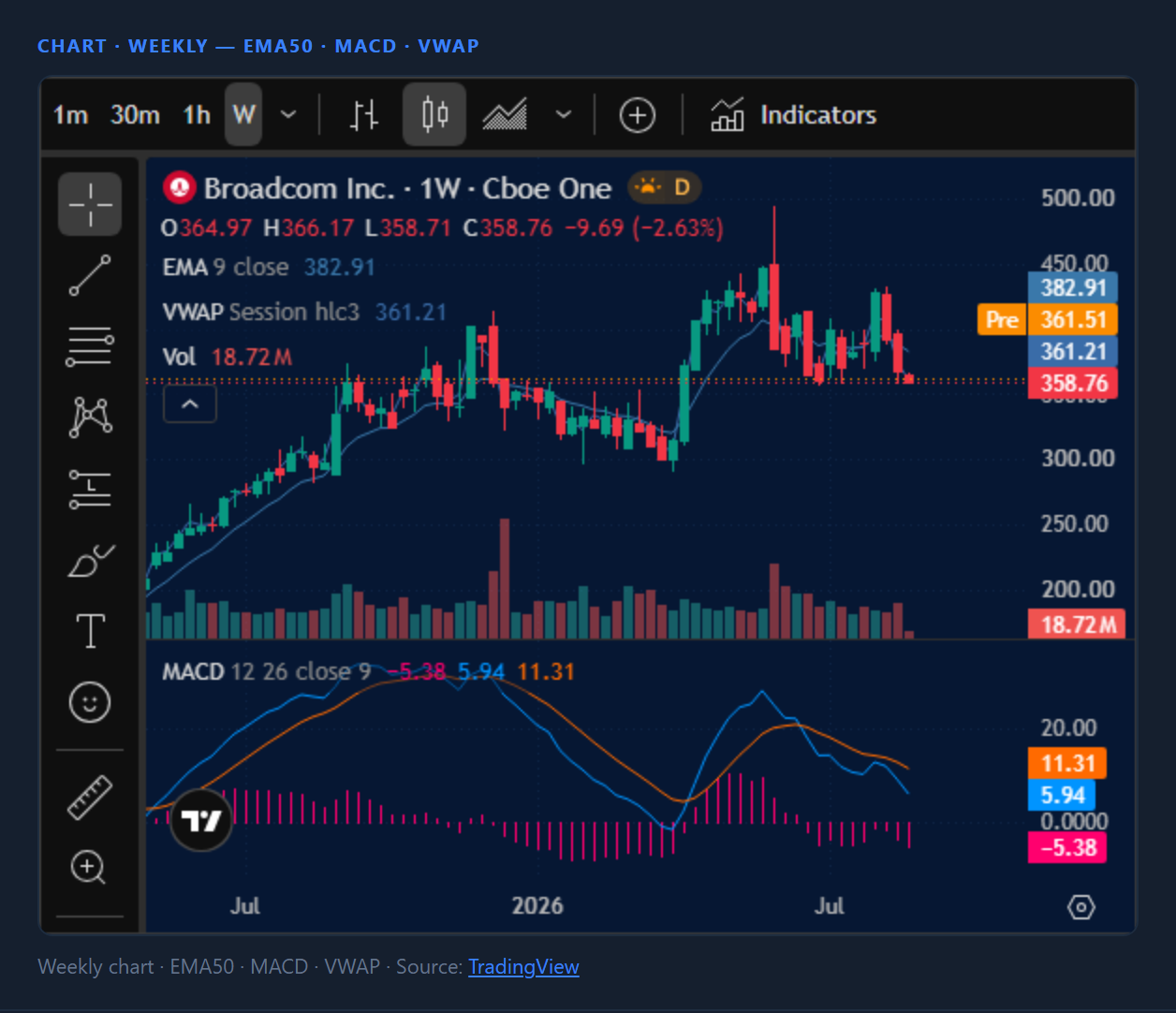Click the Pre market price label
1176x1013 pixels.
(1001, 320)
